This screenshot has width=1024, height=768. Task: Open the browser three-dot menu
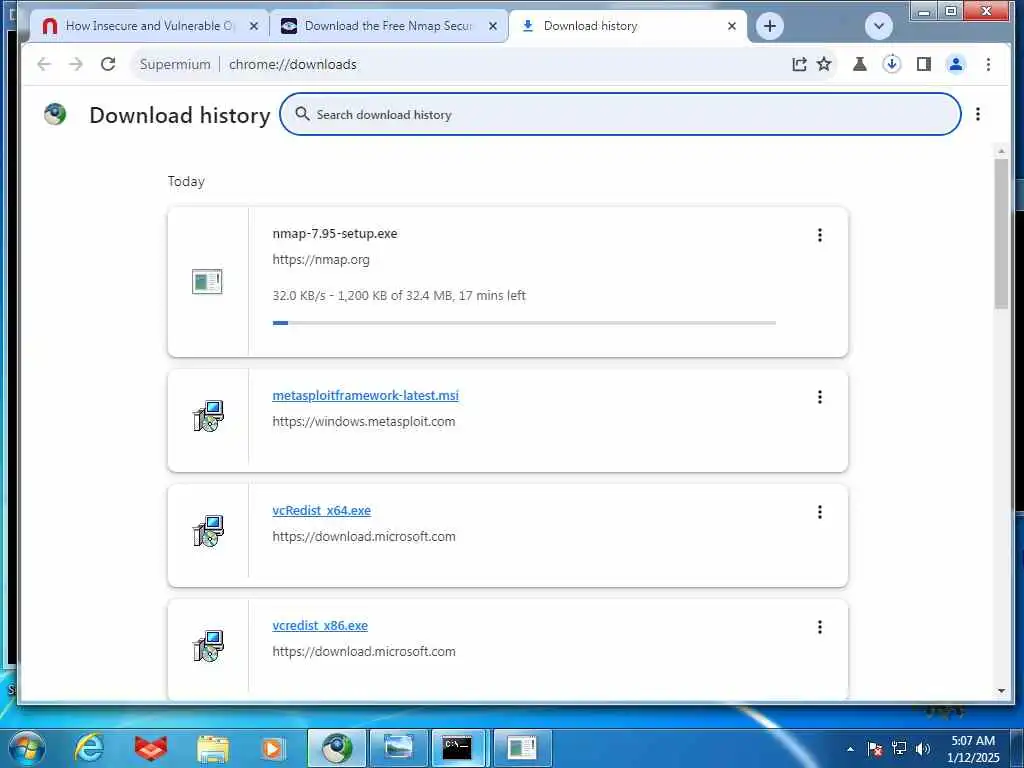988,64
